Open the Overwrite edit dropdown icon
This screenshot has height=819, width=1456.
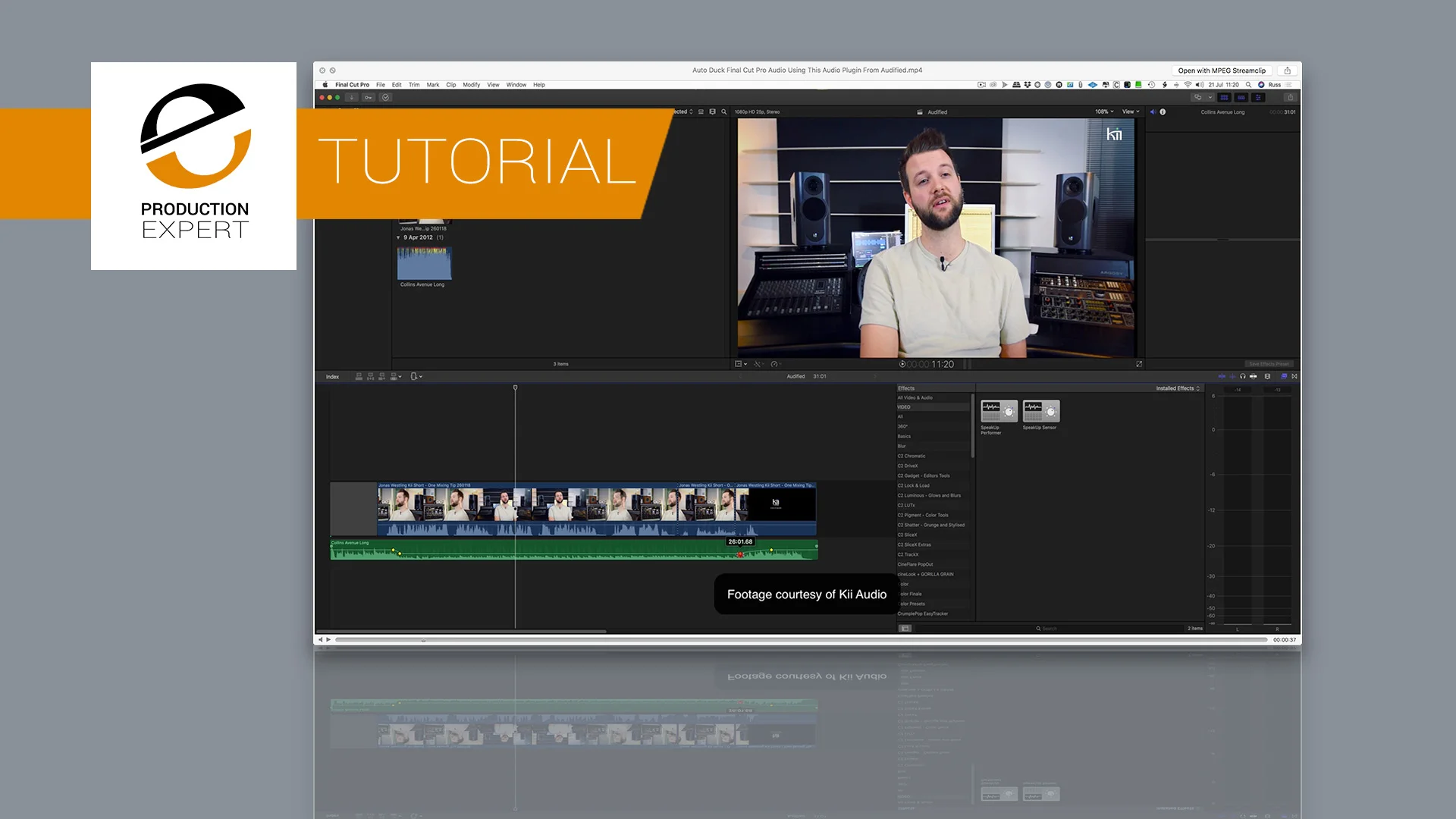[395, 376]
